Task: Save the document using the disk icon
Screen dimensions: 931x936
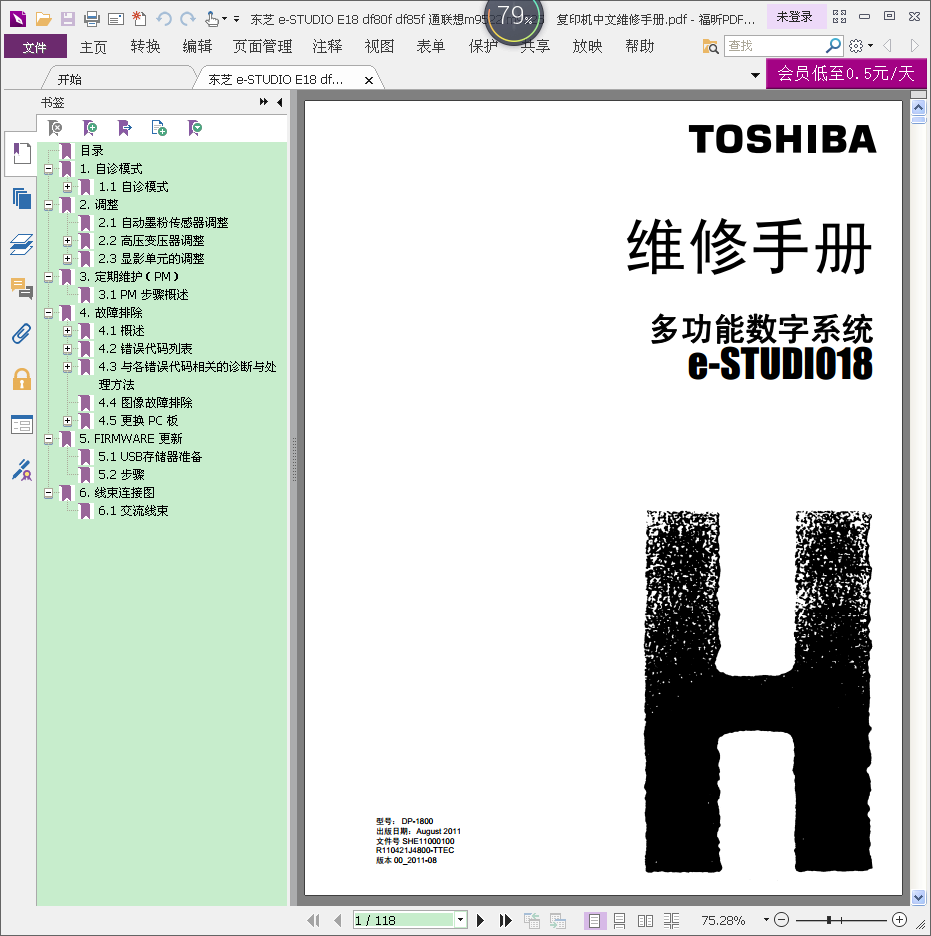Action: (67, 19)
